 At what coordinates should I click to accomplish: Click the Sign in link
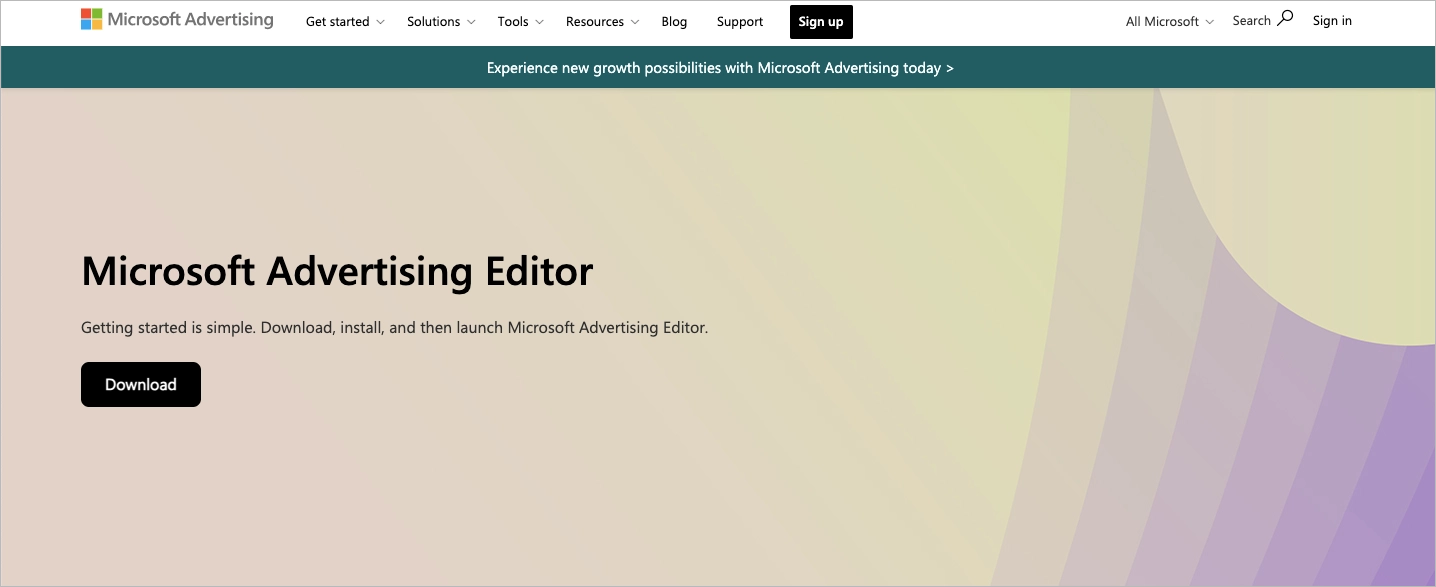1332,21
